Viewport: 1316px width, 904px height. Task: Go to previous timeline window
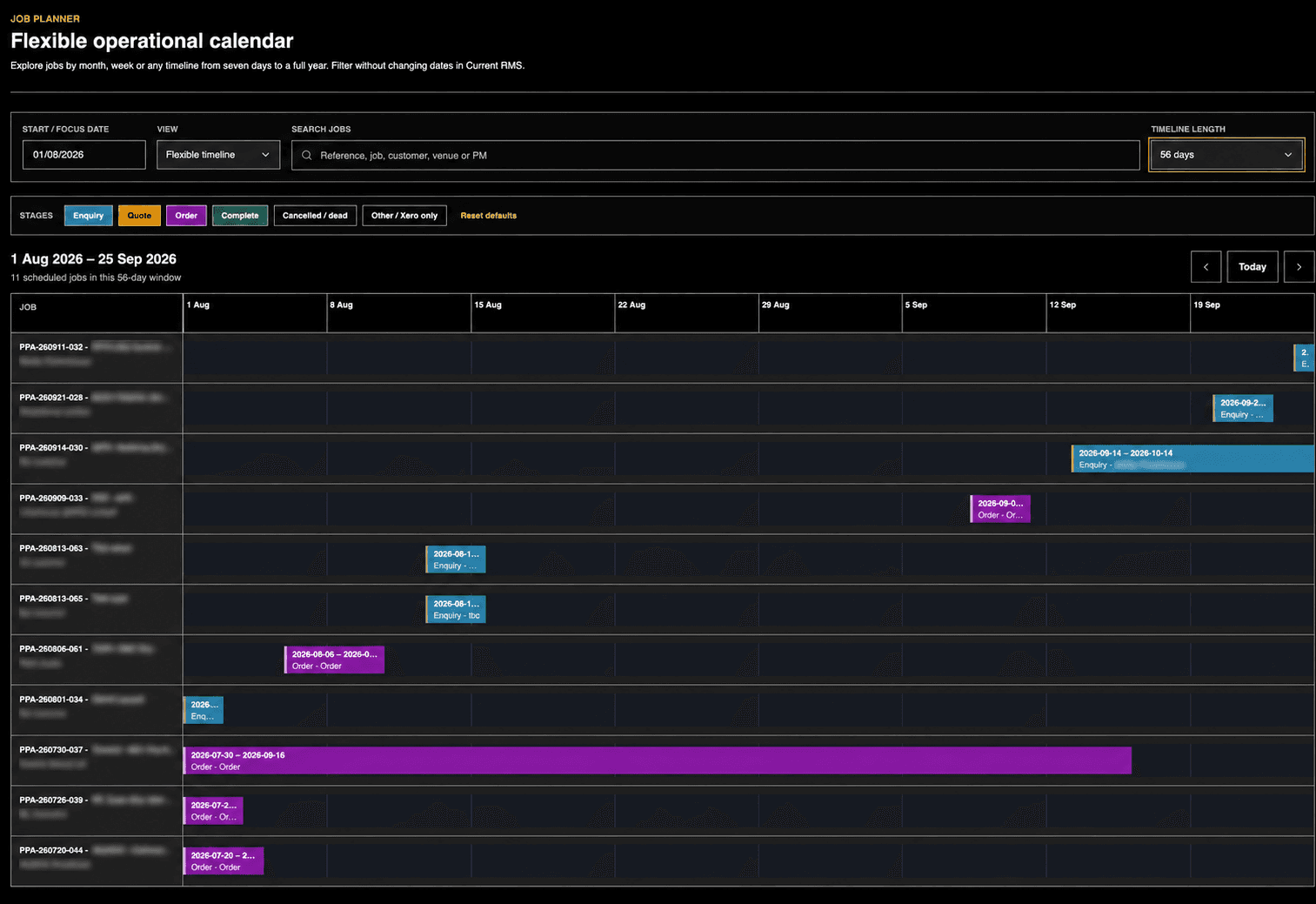(x=1206, y=267)
